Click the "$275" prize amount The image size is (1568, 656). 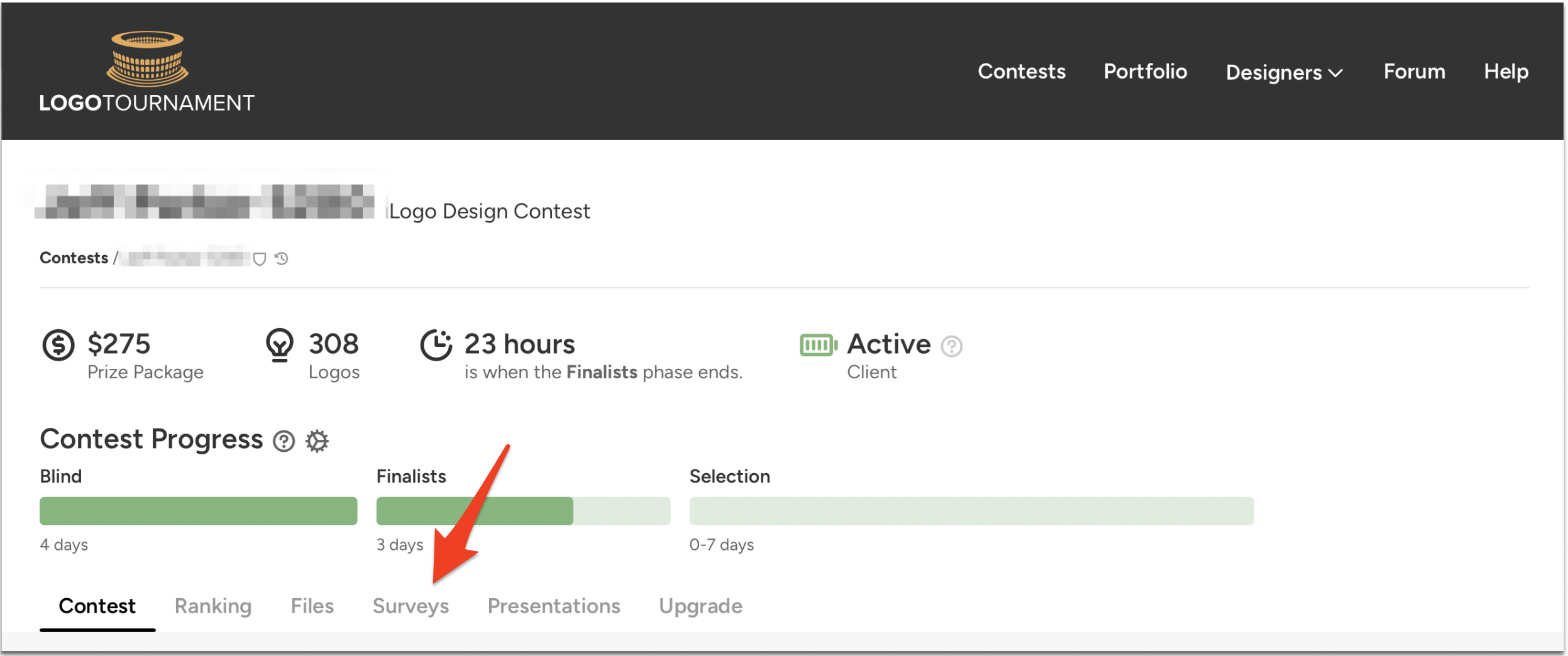[119, 344]
